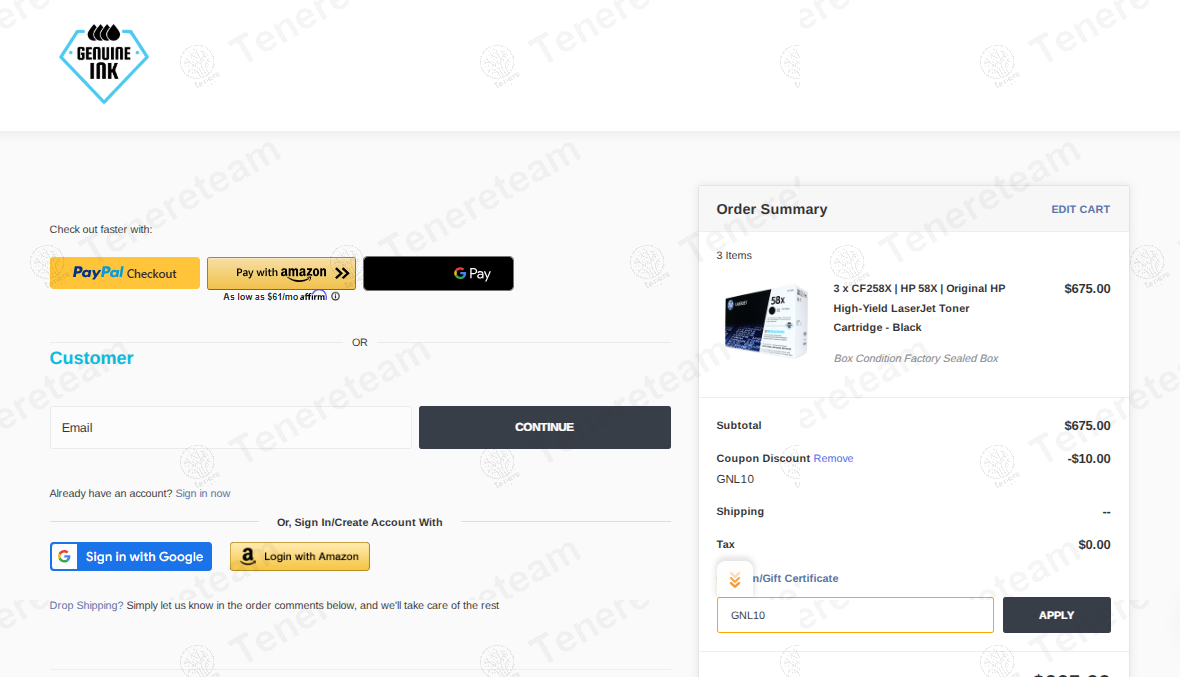Click the Google G icon on sign-in button
Screen dimensions: 1180x677
pos(65,557)
